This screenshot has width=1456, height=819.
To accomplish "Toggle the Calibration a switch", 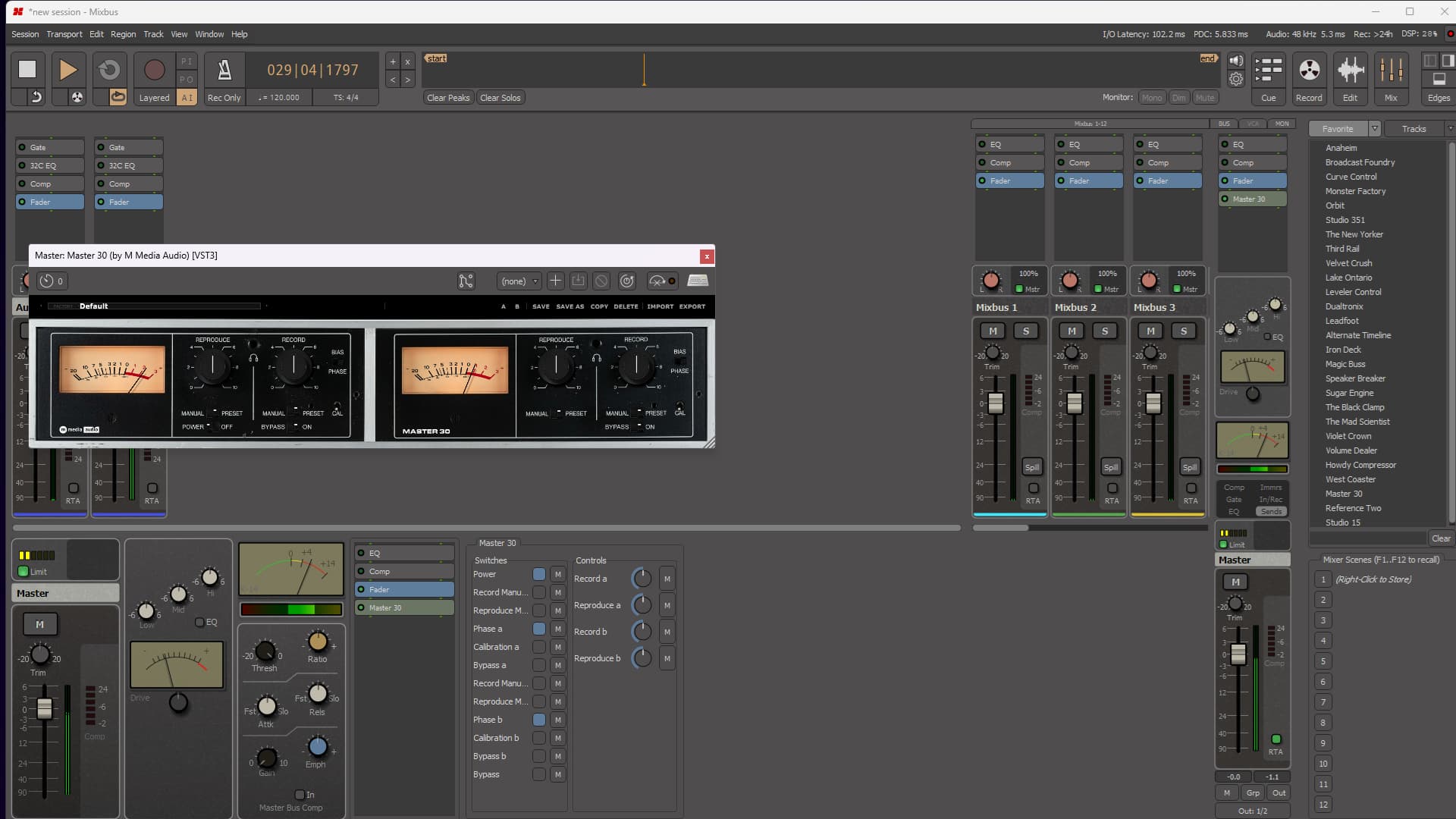I will coord(538,648).
